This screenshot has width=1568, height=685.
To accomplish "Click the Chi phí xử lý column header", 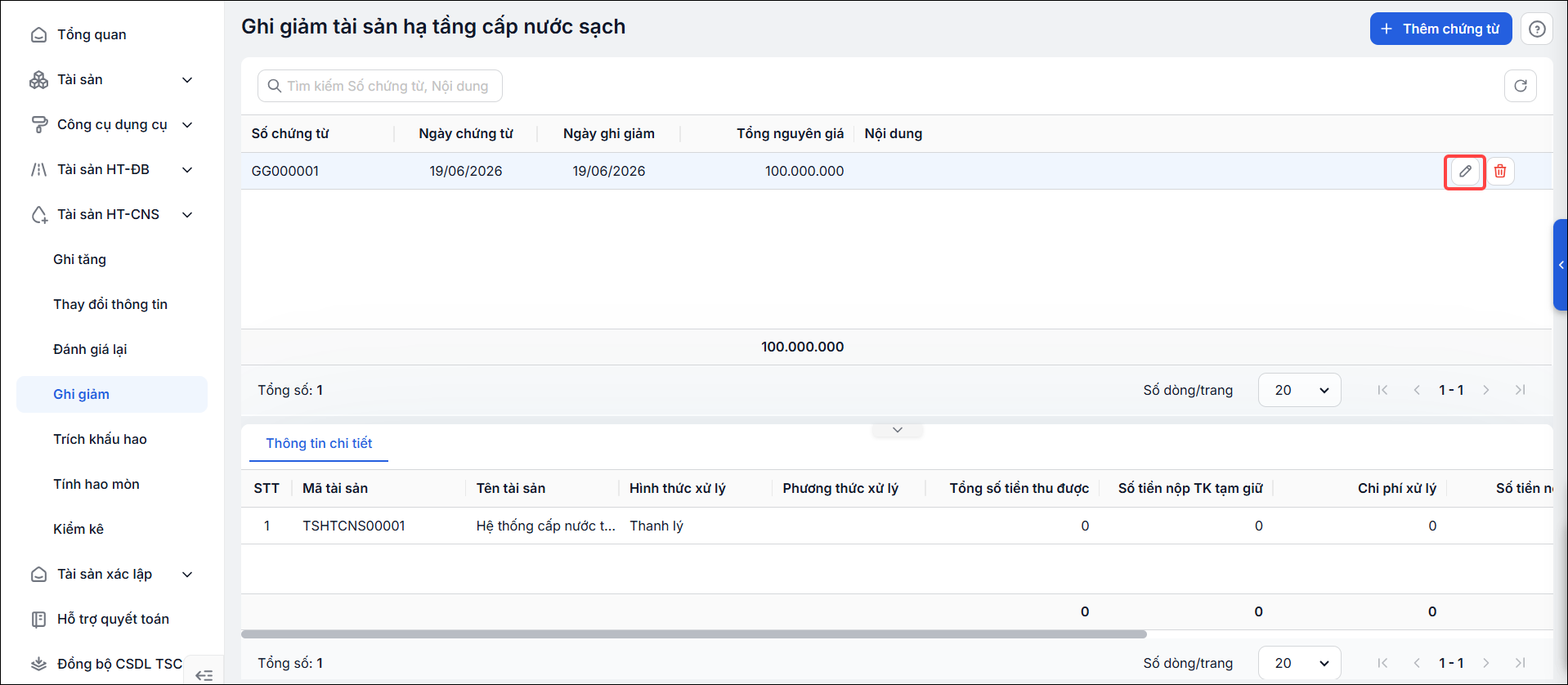I will point(1397,489).
